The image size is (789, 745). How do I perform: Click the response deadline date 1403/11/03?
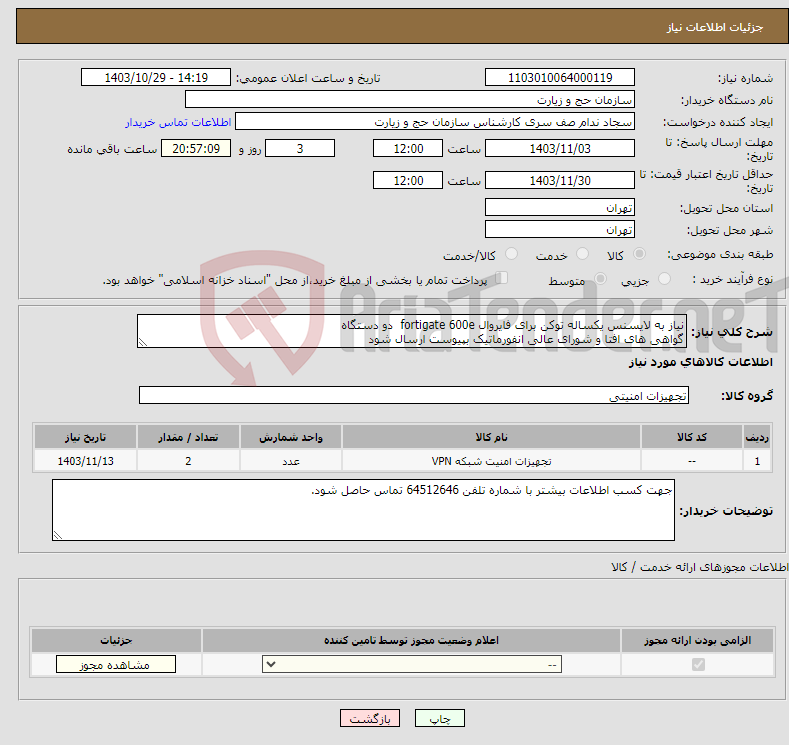click(x=560, y=148)
